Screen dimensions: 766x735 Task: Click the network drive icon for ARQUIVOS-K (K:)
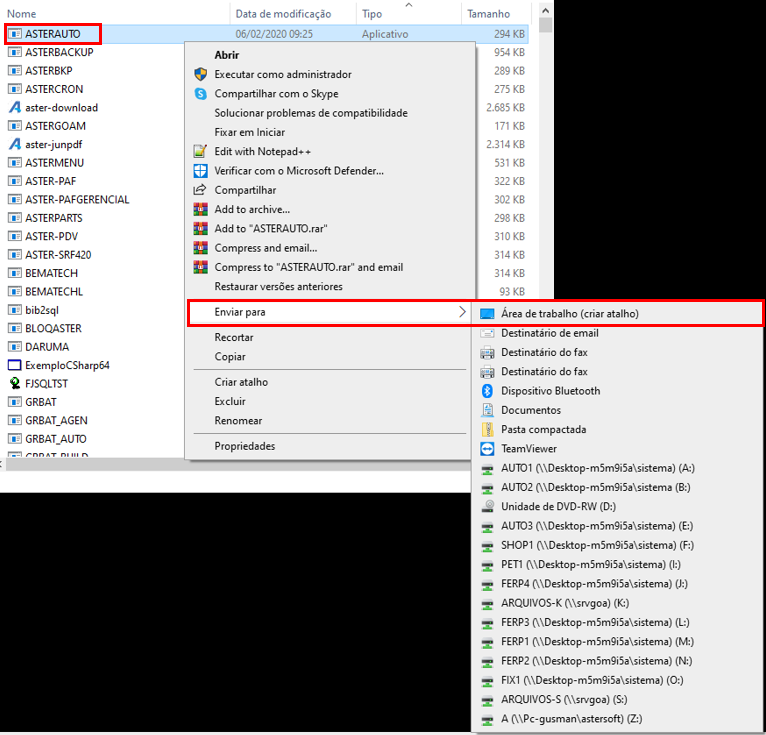point(487,604)
